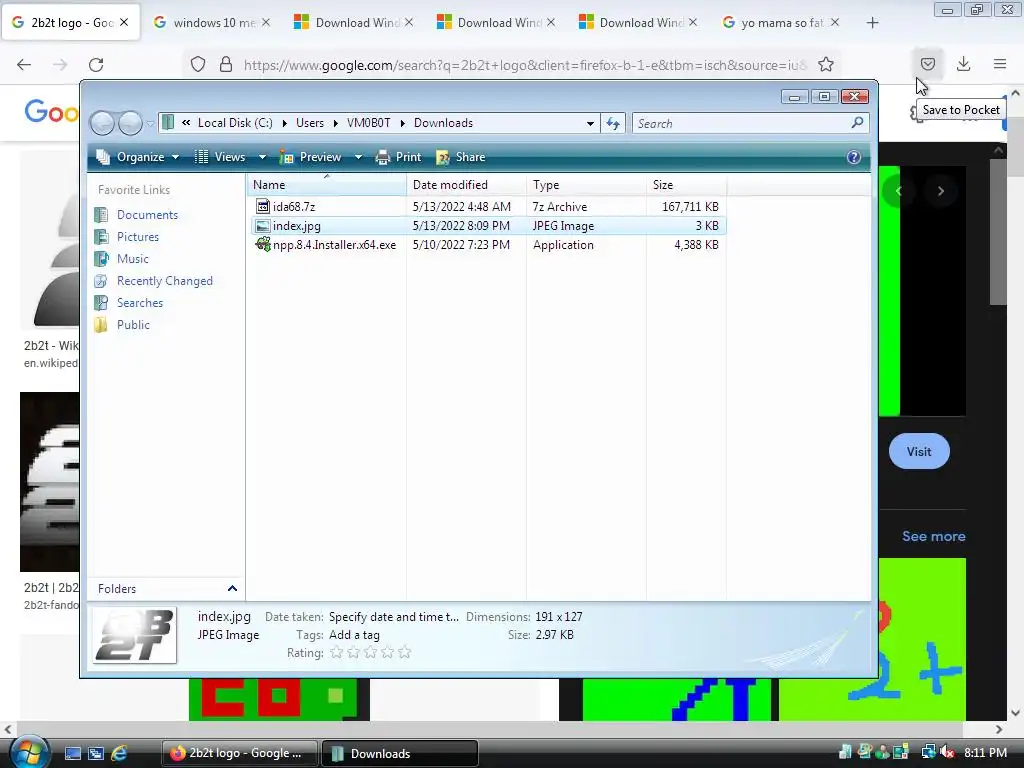Image resolution: width=1024 pixels, height=768 pixels.
Task: Click 'See more' link in Google image panel
Action: (x=933, y=536)
